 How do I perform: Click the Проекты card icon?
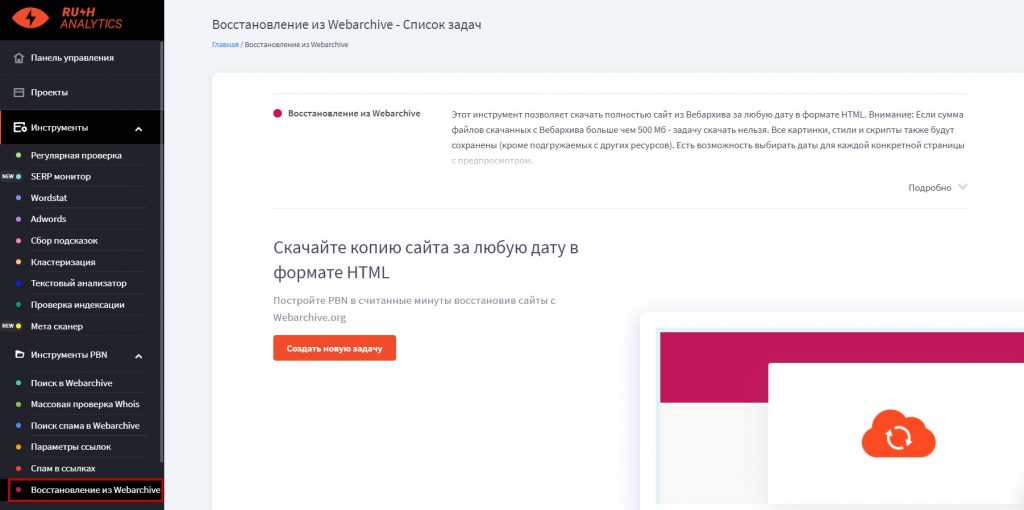(x=18, y=93)
